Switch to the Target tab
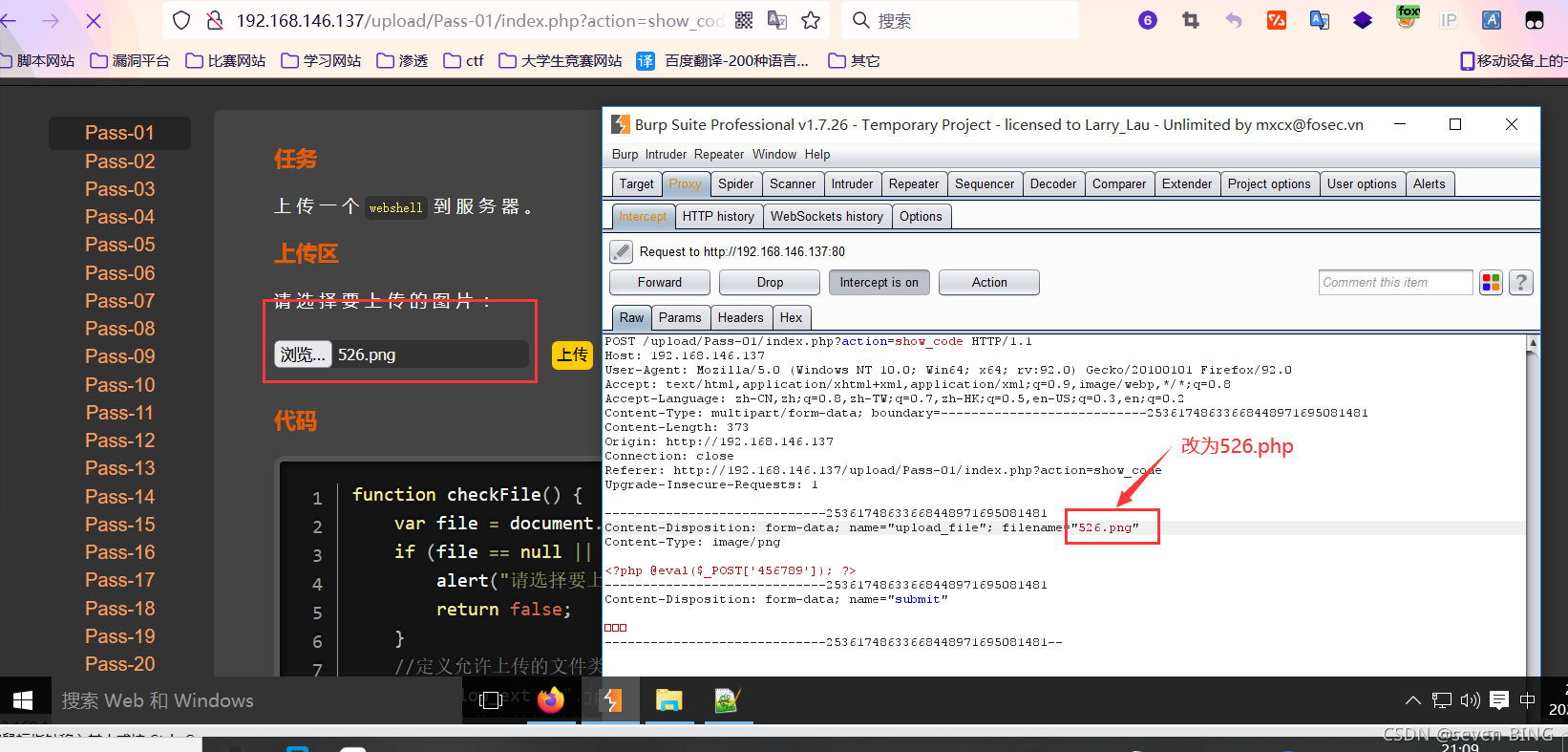 pos(637,183)
